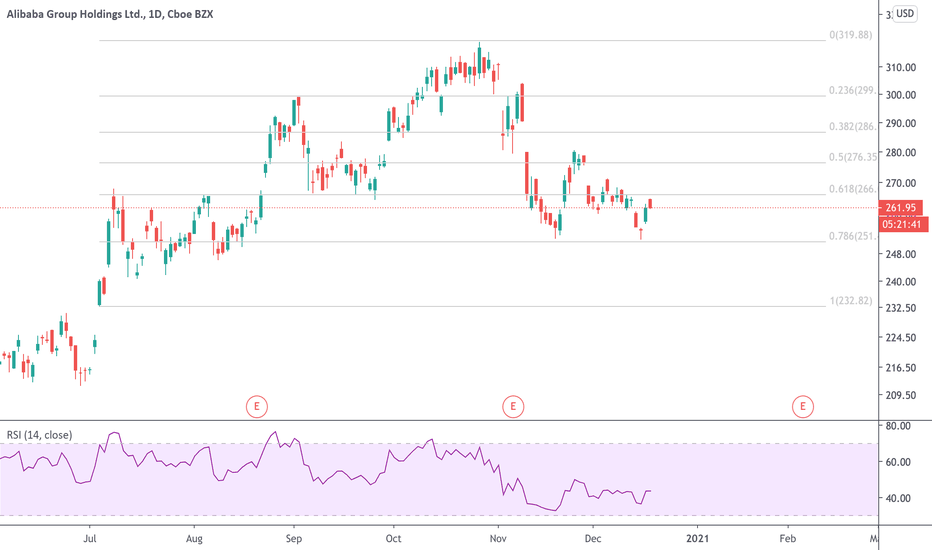
Task: Click the 310.00 price axis label
Action: [900, 68]
